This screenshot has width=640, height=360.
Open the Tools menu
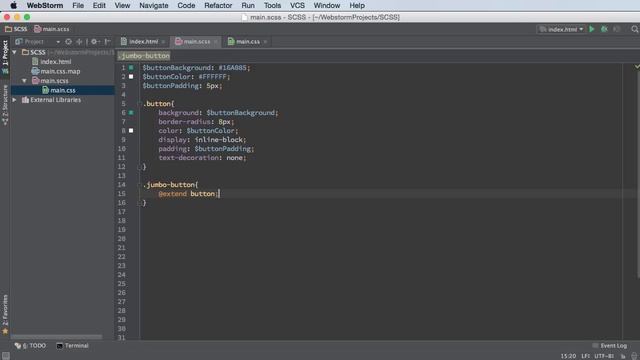pyautogui.click(x=272, y=5)
